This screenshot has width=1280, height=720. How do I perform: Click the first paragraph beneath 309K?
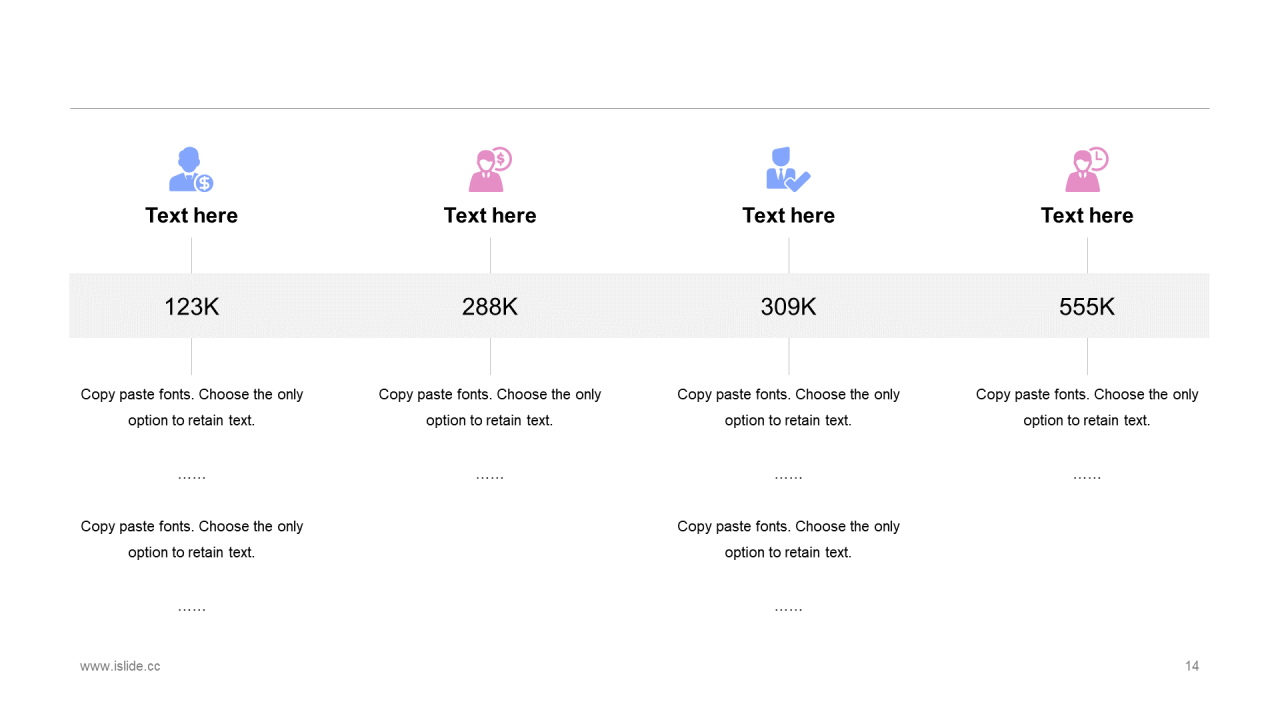click(788, 407)
